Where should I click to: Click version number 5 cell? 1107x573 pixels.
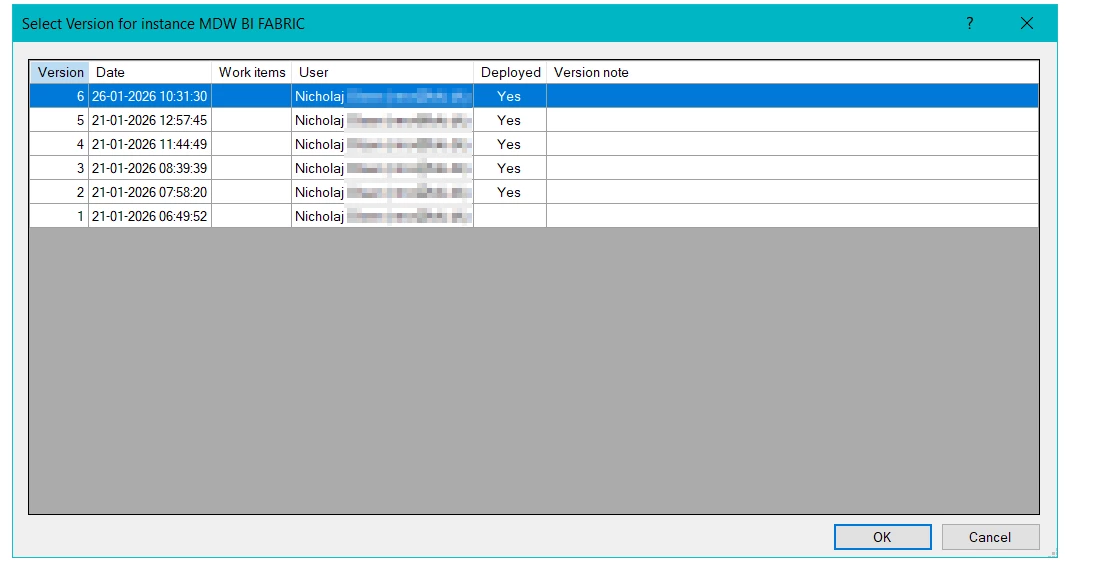click(59, 120)
